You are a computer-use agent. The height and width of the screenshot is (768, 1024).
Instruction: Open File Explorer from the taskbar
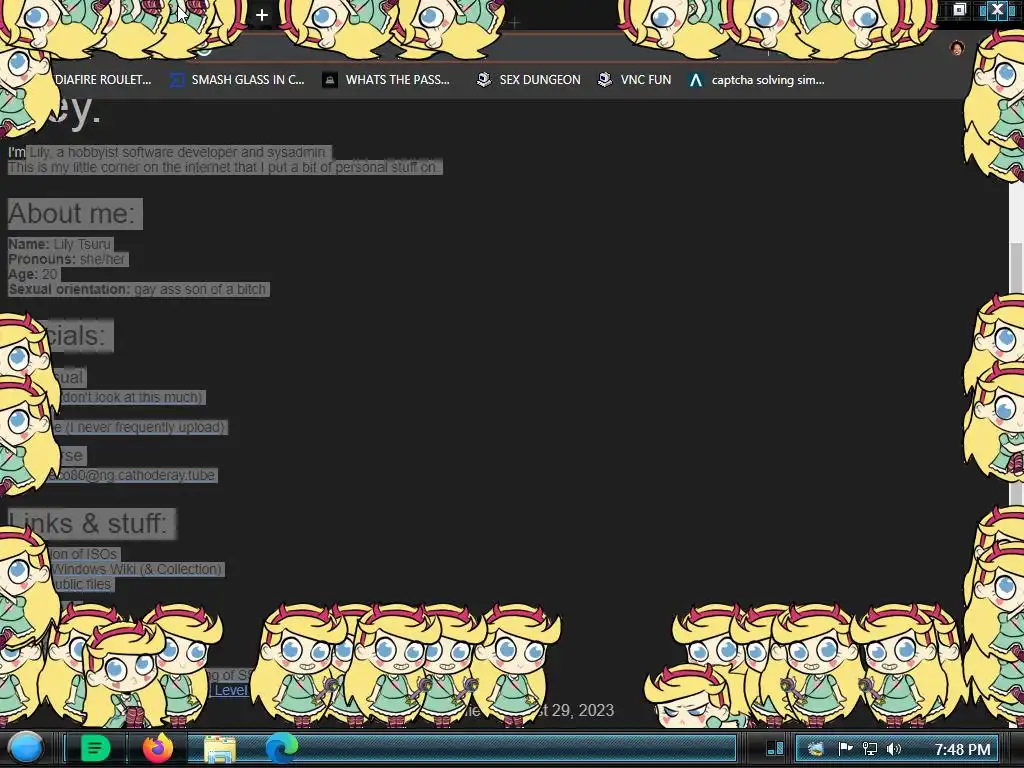pos(220,749)
